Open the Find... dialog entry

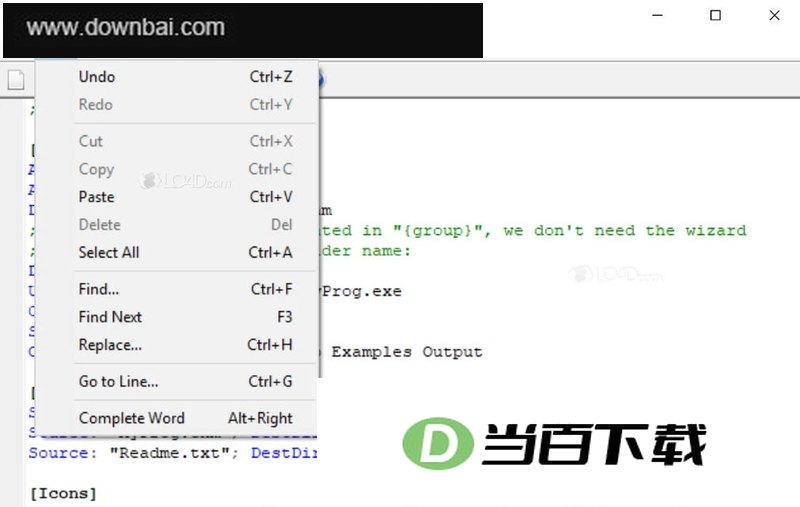[186, 289]
